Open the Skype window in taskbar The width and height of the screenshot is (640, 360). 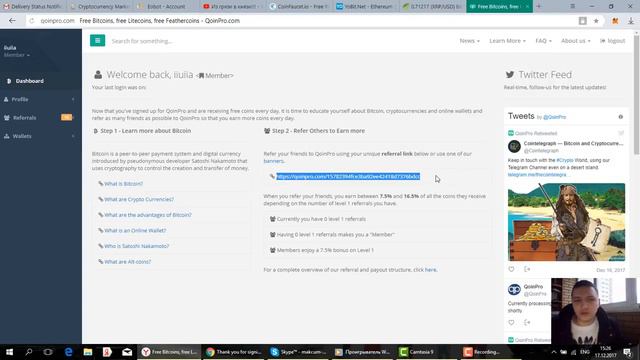(x=300, y=352)
